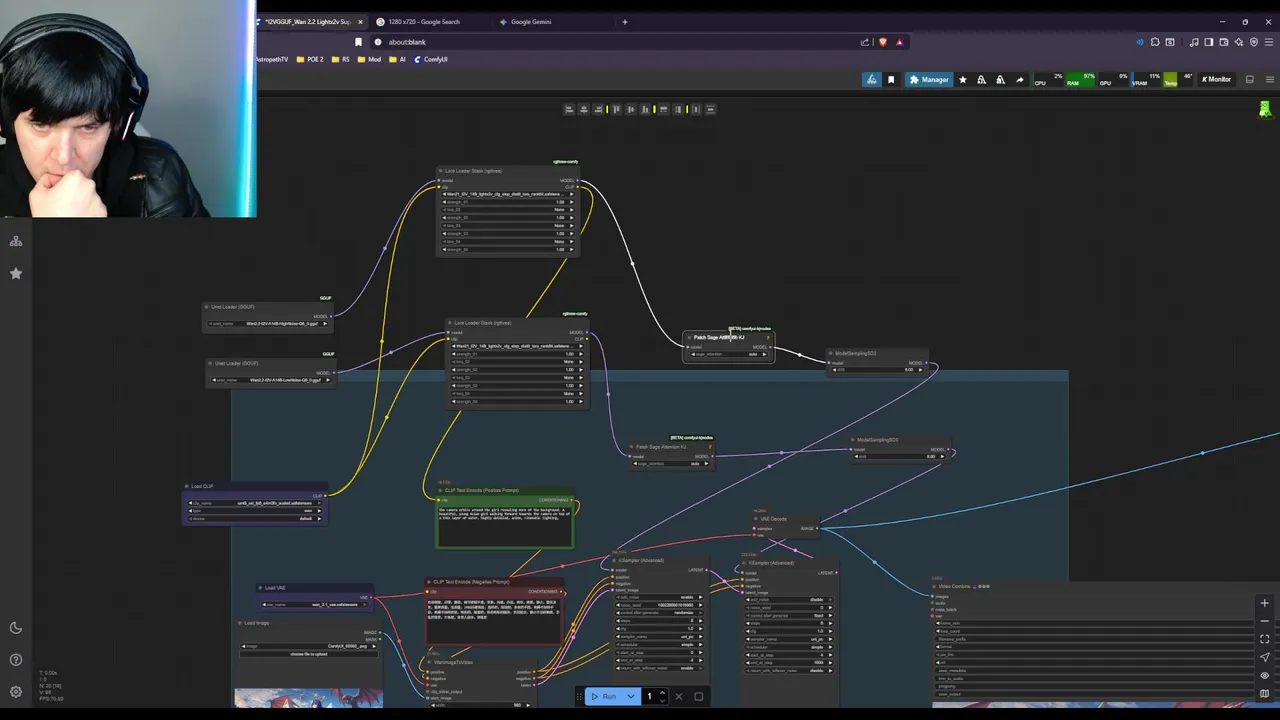Adjust shift value in upper ModelSamplingSD3 node
Viewport: 1280px width, 720px height.
[x=876, y=369]
